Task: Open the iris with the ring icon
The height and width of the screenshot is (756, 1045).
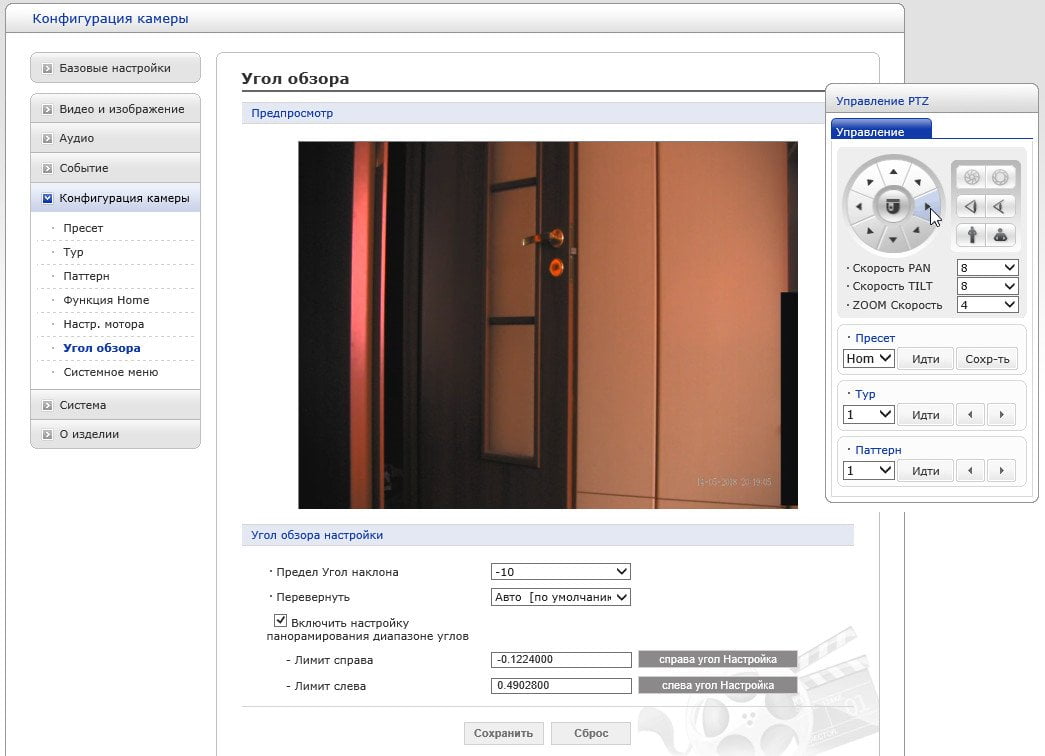Action: [x=1000, y=177]
